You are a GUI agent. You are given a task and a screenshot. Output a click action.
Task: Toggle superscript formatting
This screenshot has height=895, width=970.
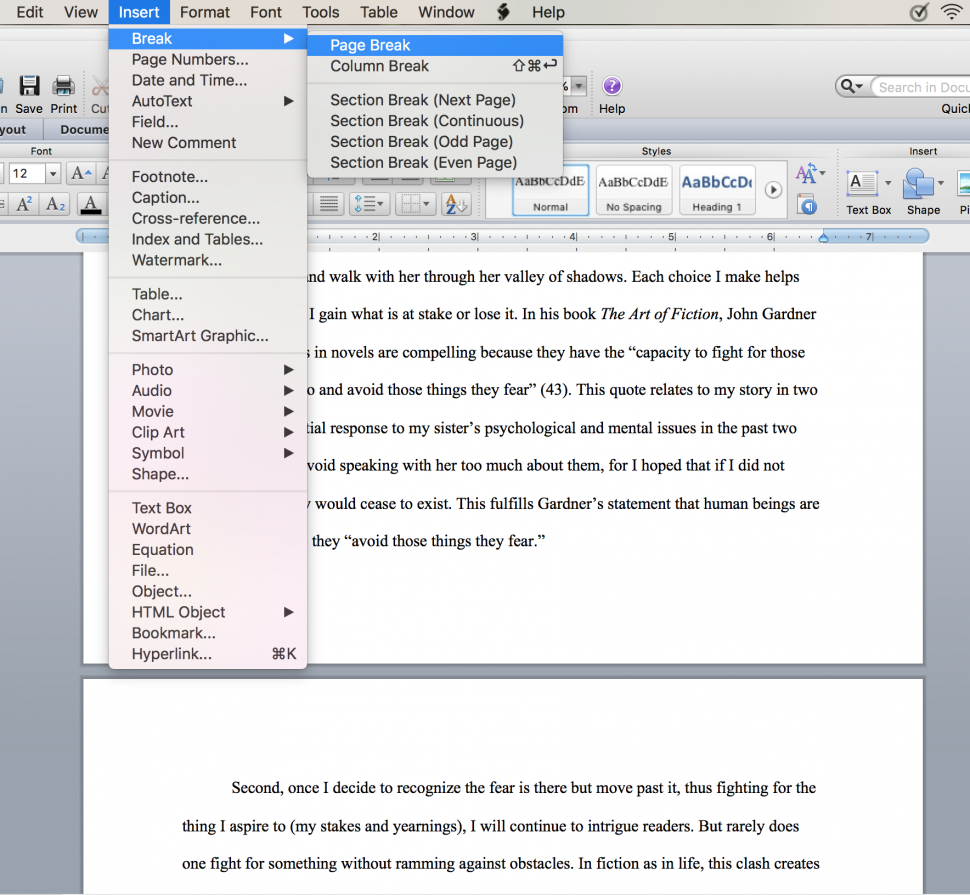pos(23,203)
